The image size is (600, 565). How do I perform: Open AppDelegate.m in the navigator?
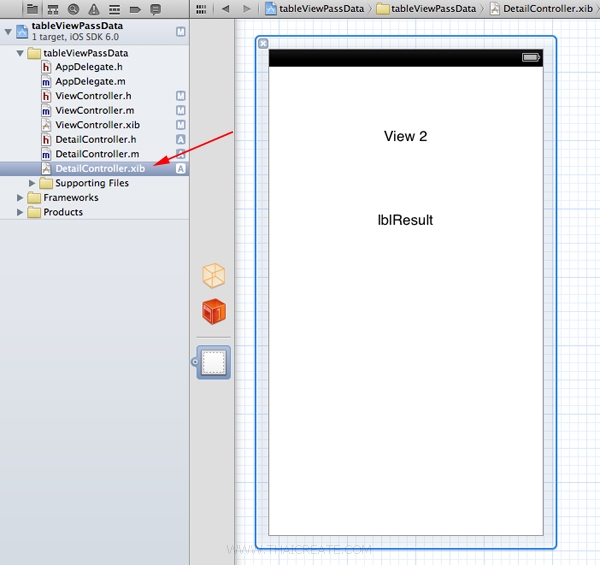[x=90, y=81]
